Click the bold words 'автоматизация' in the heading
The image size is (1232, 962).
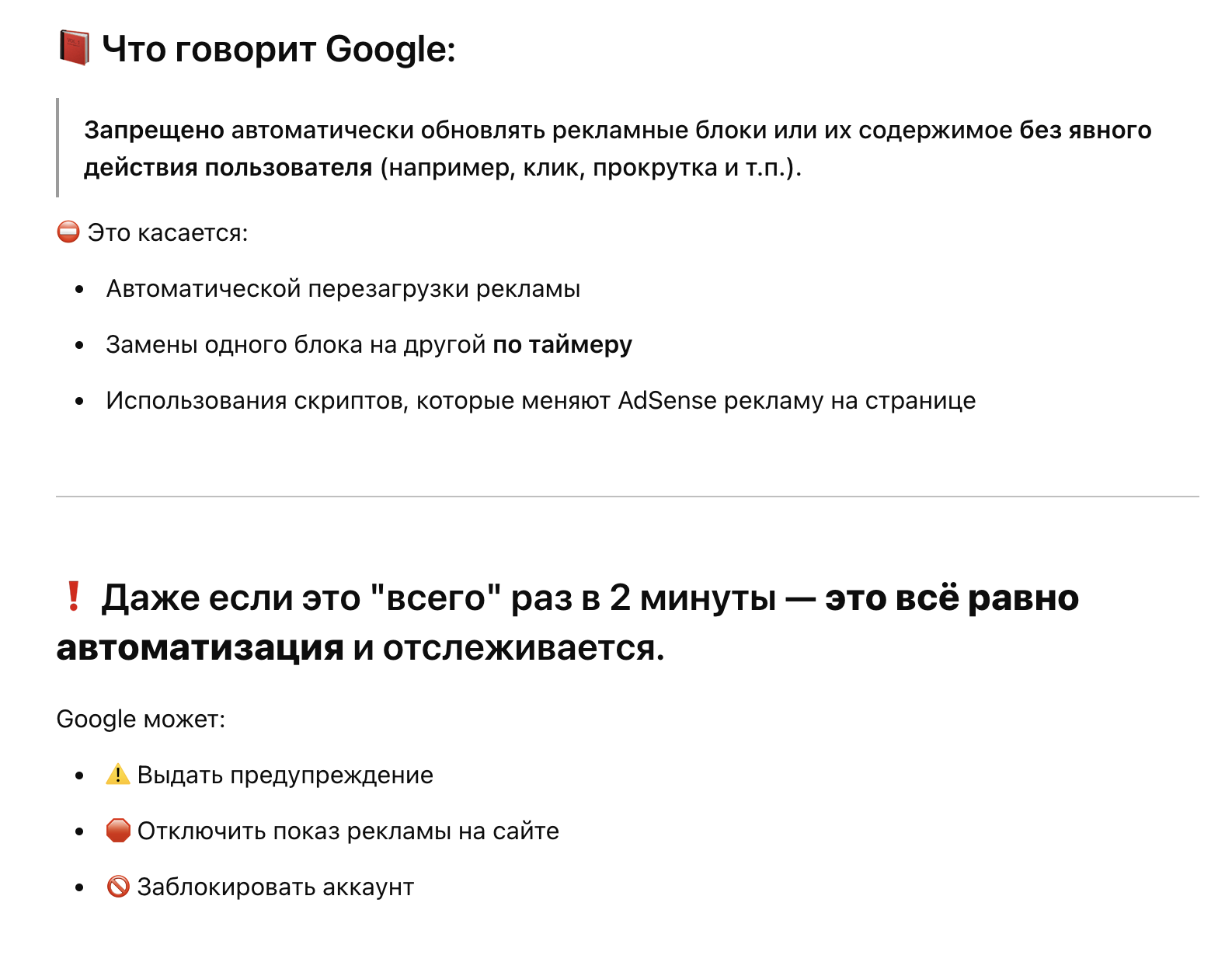tap(200, 647)
